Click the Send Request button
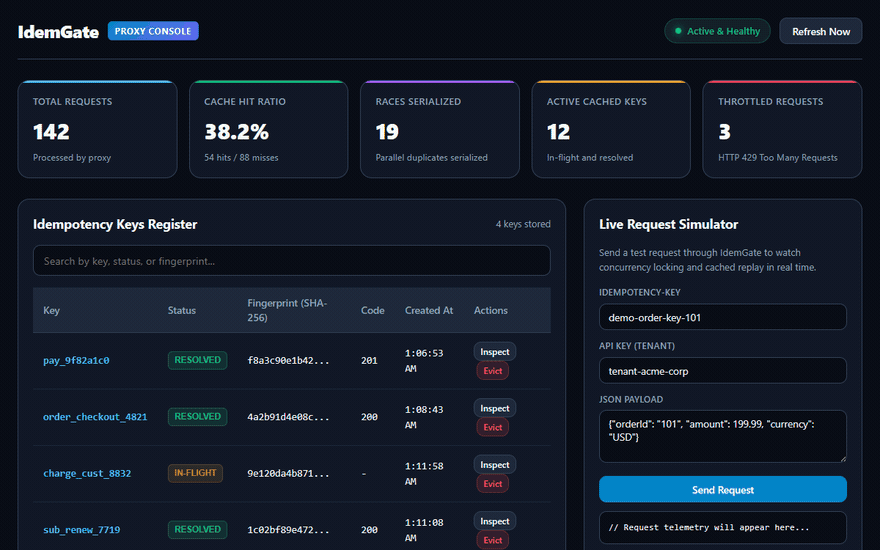 click(x=723, y=489)
